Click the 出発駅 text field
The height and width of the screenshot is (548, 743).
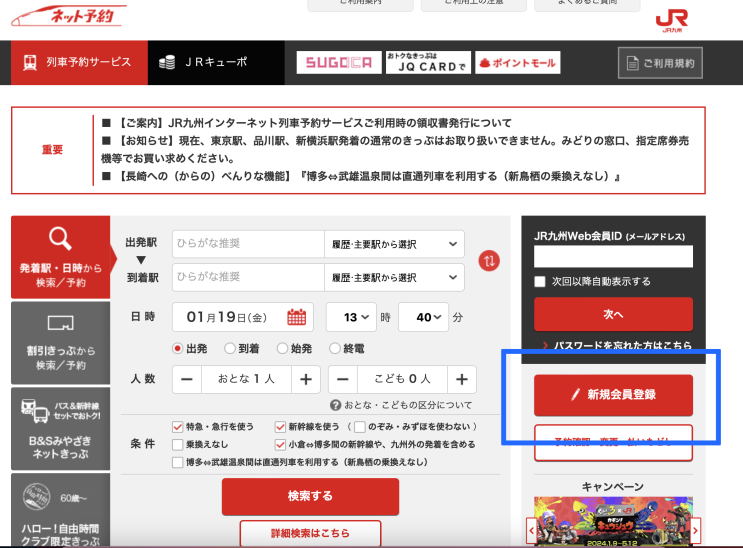(248, 244)
